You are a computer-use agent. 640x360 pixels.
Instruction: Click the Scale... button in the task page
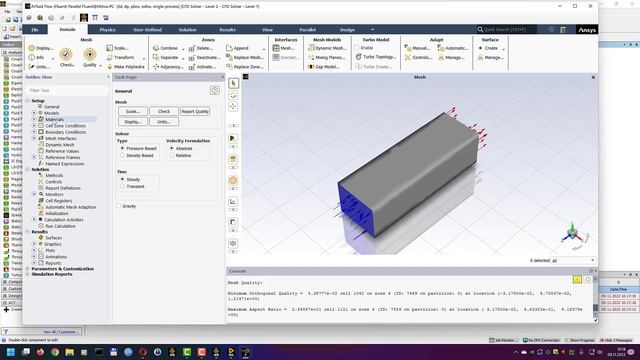coord(133,111)
